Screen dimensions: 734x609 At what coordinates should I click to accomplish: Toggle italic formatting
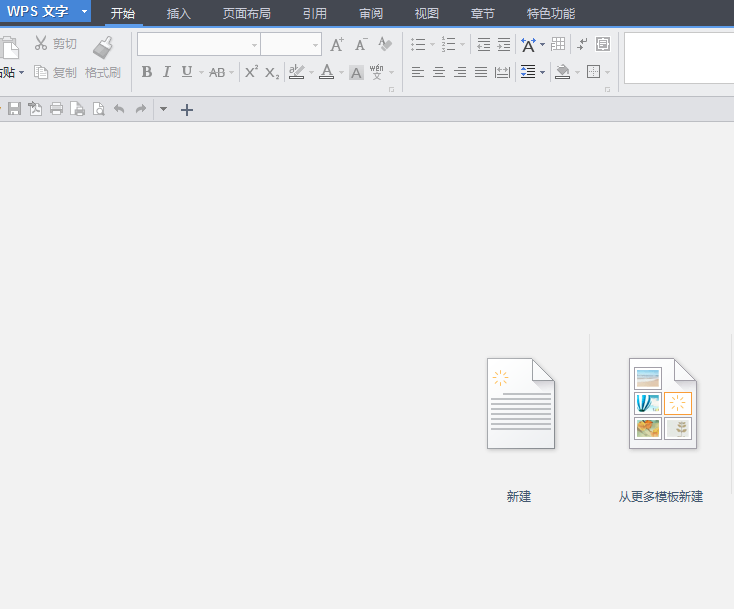(x=167, y=72)
